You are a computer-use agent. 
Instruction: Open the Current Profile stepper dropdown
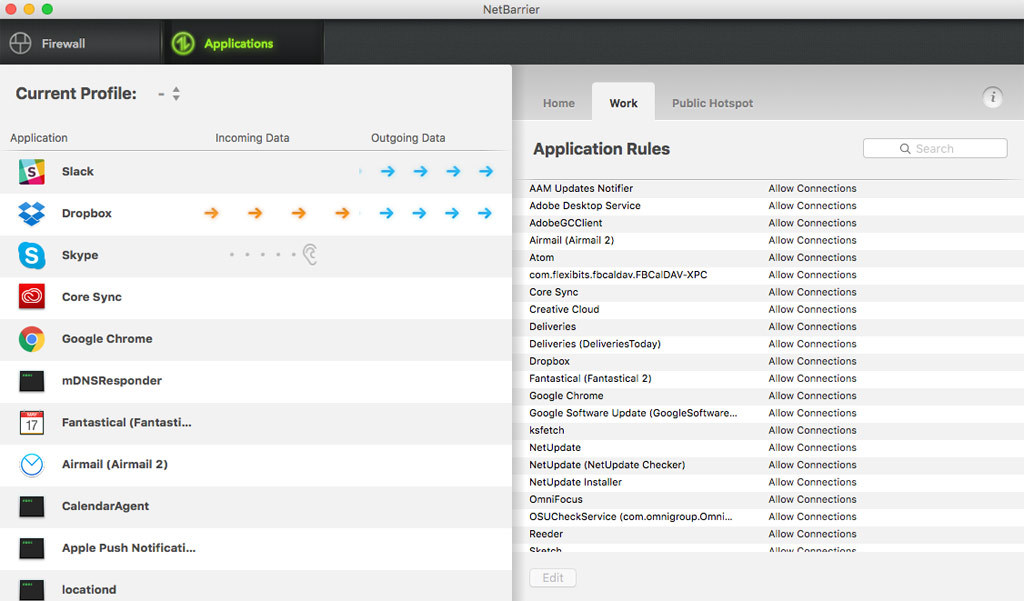pos(176,93)
